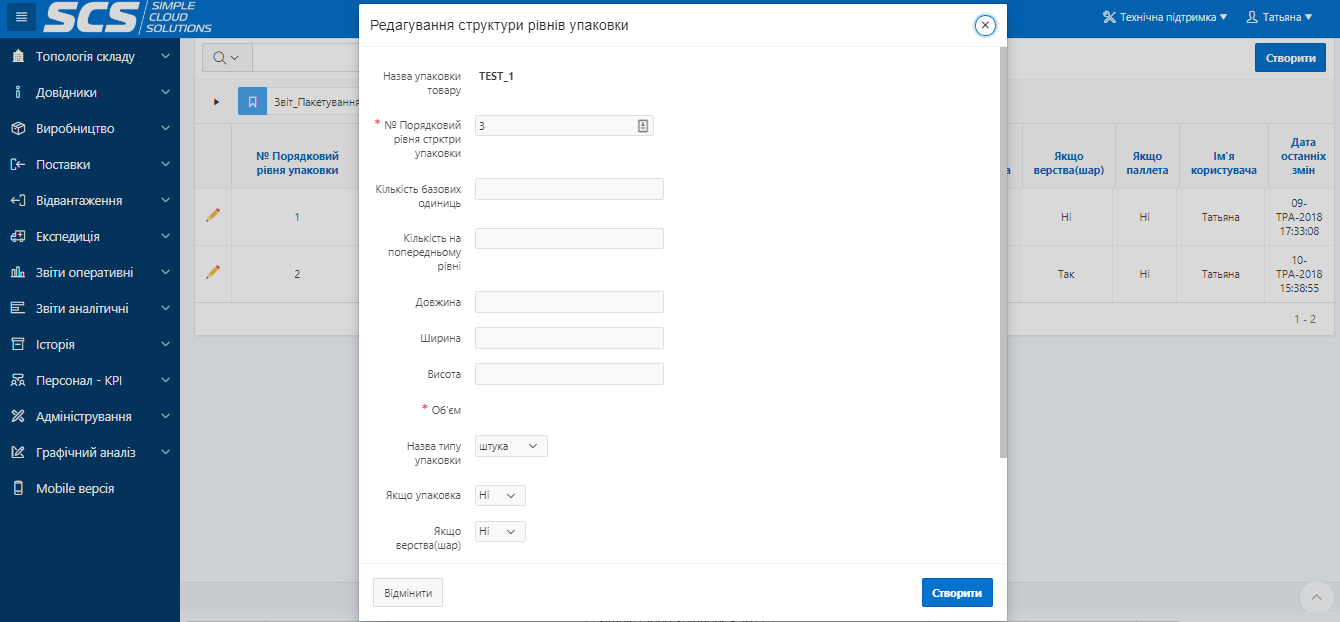Click the Звіти аналітичні list icon
Image resolution: width=1340 pixels, height=622 pixels.
click(18, 309)
